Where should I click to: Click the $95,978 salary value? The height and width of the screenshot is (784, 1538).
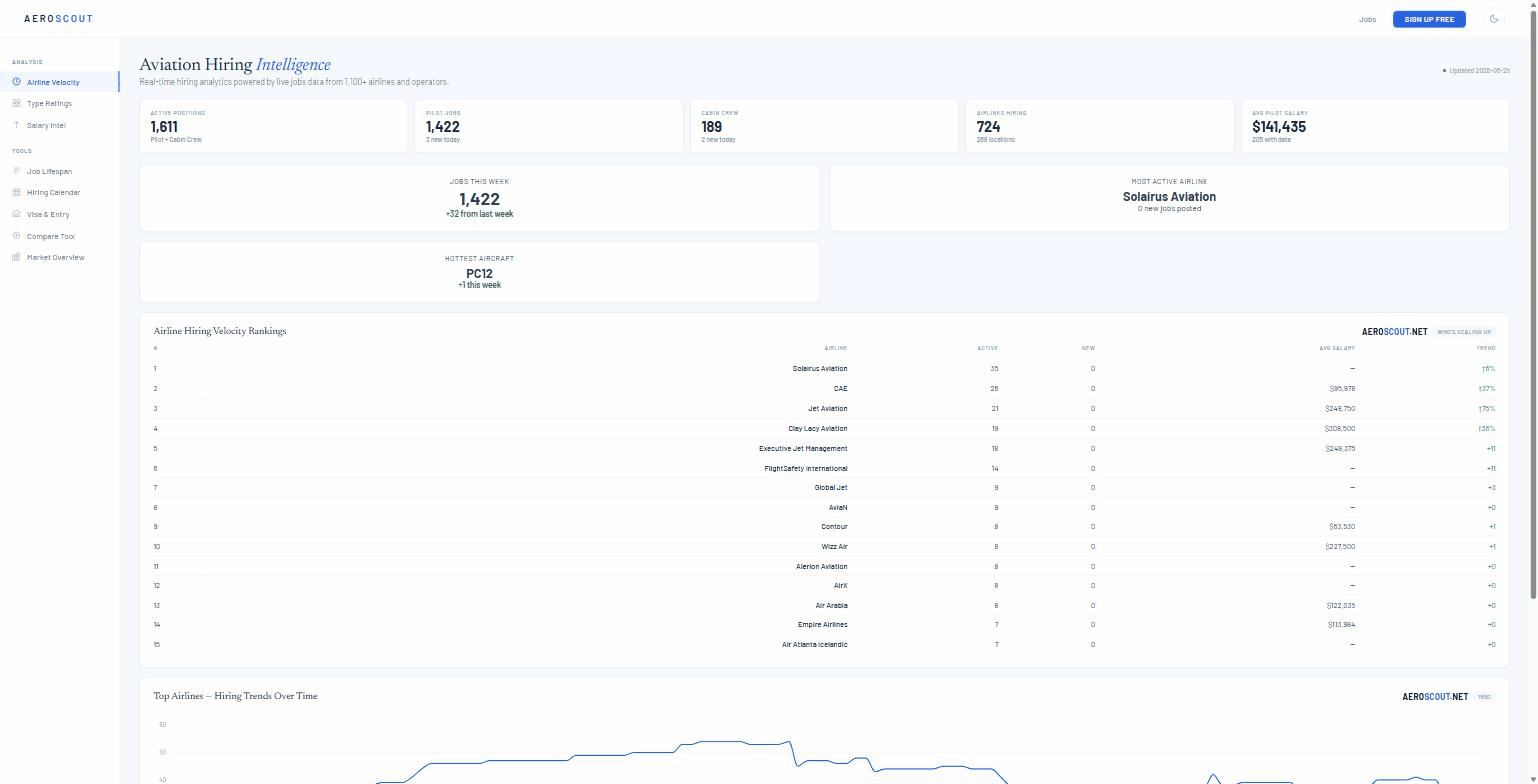(1342, 388)
